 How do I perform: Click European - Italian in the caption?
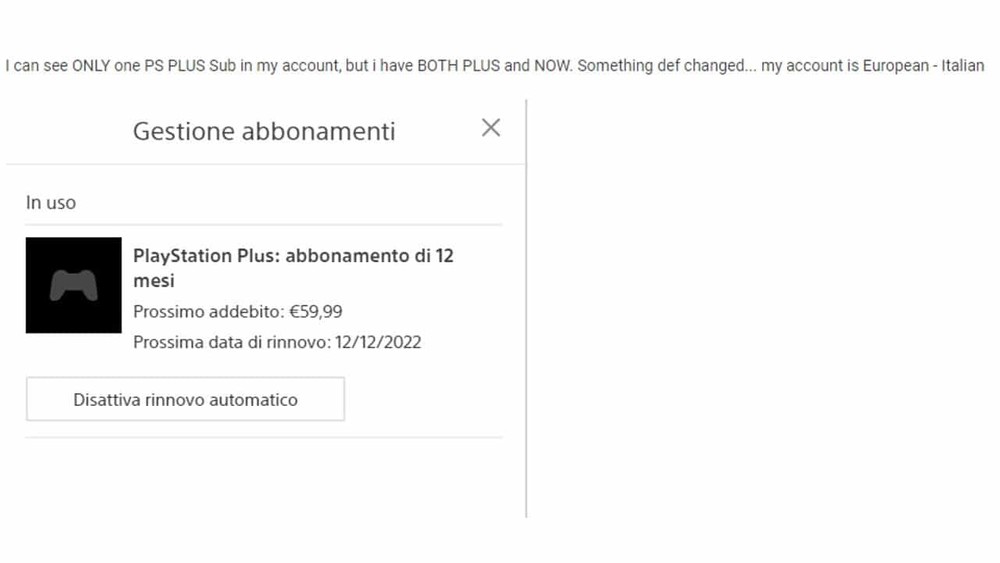[x=923, y=66]
